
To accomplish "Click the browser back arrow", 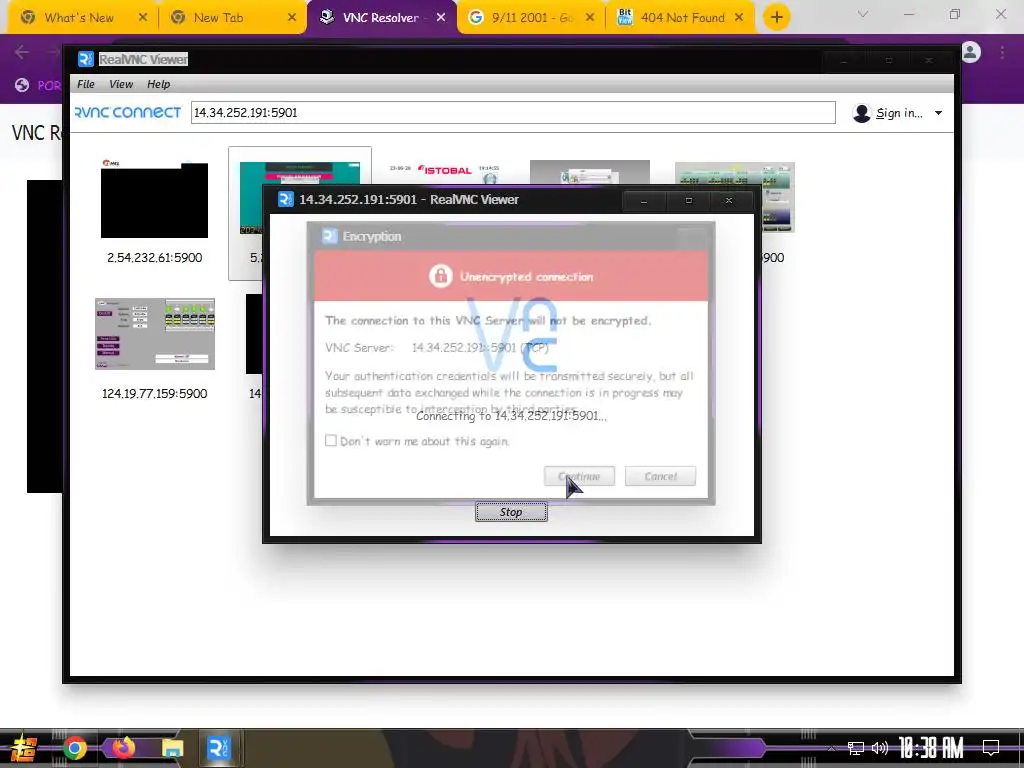I will (22, 52).
